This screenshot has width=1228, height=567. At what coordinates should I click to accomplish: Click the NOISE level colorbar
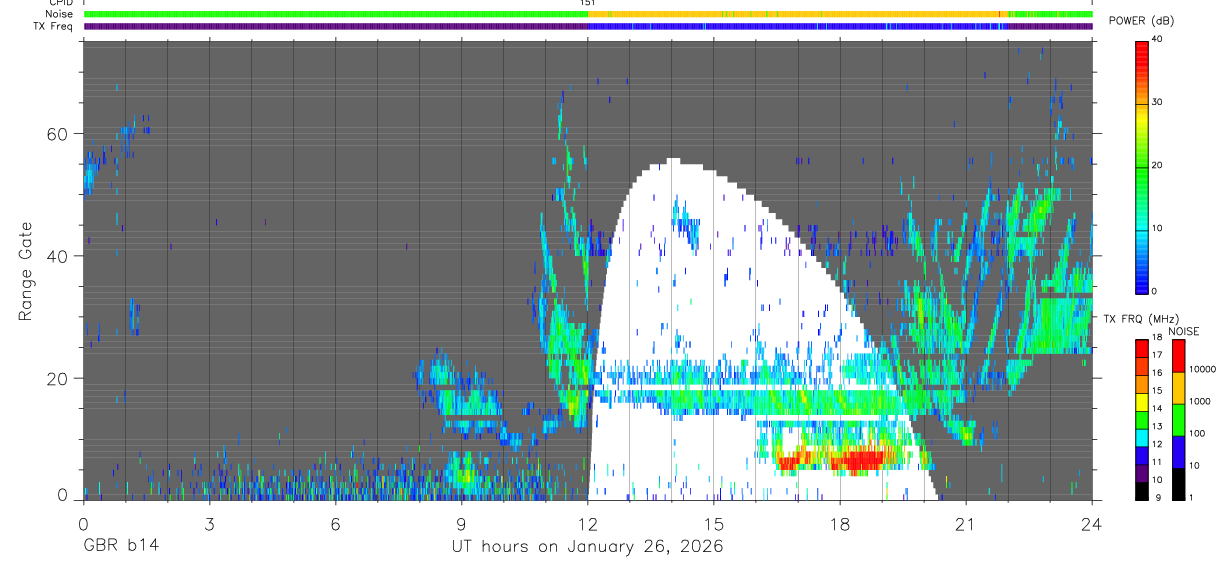(1178, 420)
